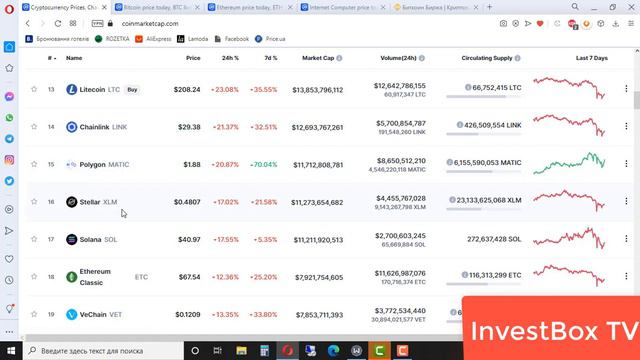
Task: Open WhatsApp in Opera sidebar
Action: coord(9,118)
